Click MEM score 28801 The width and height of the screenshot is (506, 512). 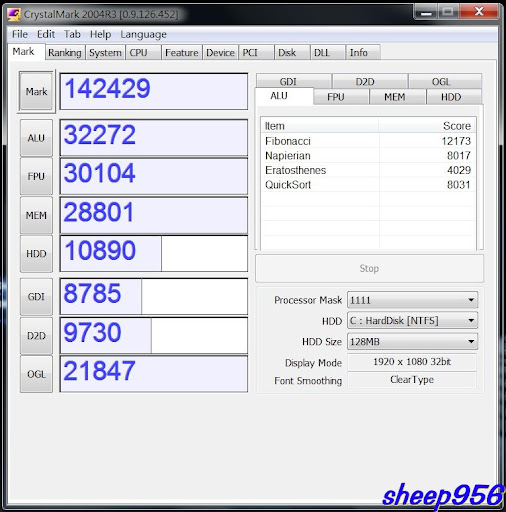(x=154, y=215)
